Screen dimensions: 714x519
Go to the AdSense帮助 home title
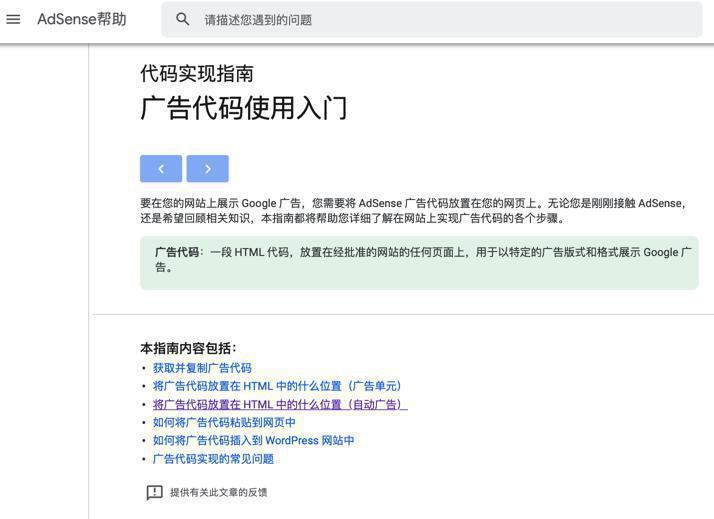pos(82,19)
